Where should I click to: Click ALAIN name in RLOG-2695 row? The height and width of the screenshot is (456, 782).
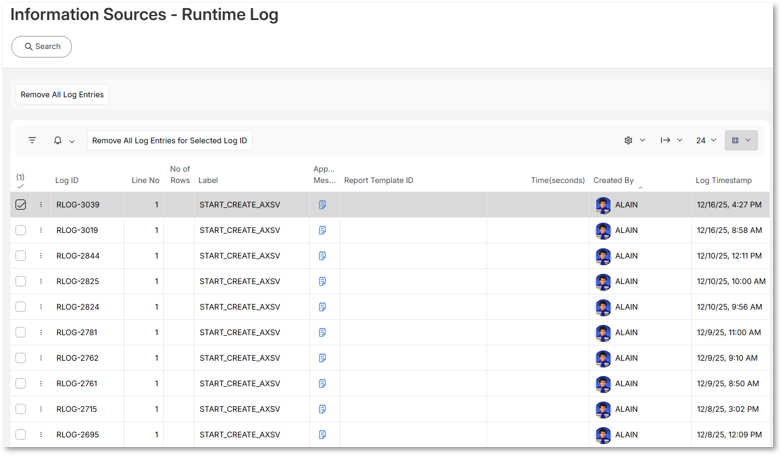pyautogui.click(x=626, y=434)
